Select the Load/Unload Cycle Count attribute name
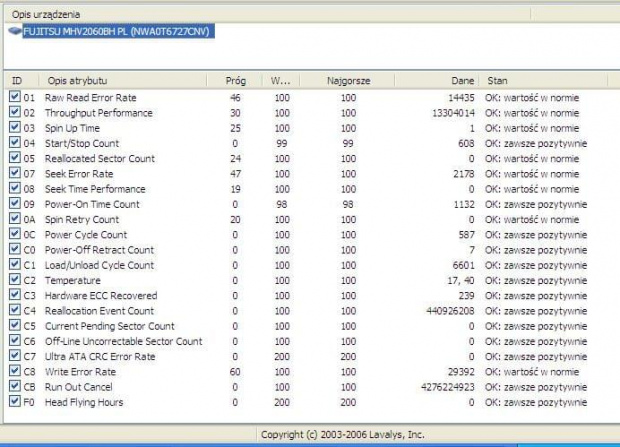This screenshot has height=447, width=620. (99, 265)
